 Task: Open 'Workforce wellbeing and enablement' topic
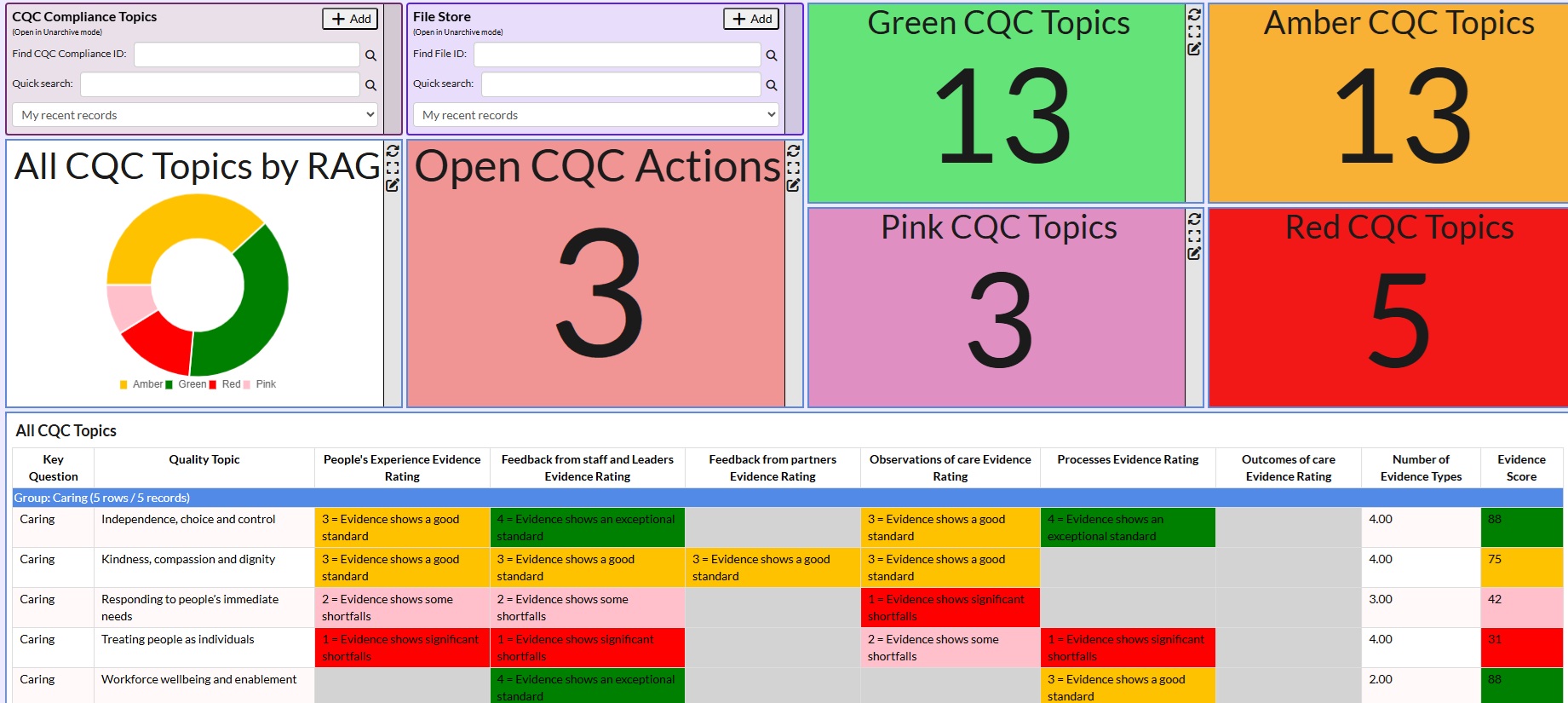[x=199, y=679]
